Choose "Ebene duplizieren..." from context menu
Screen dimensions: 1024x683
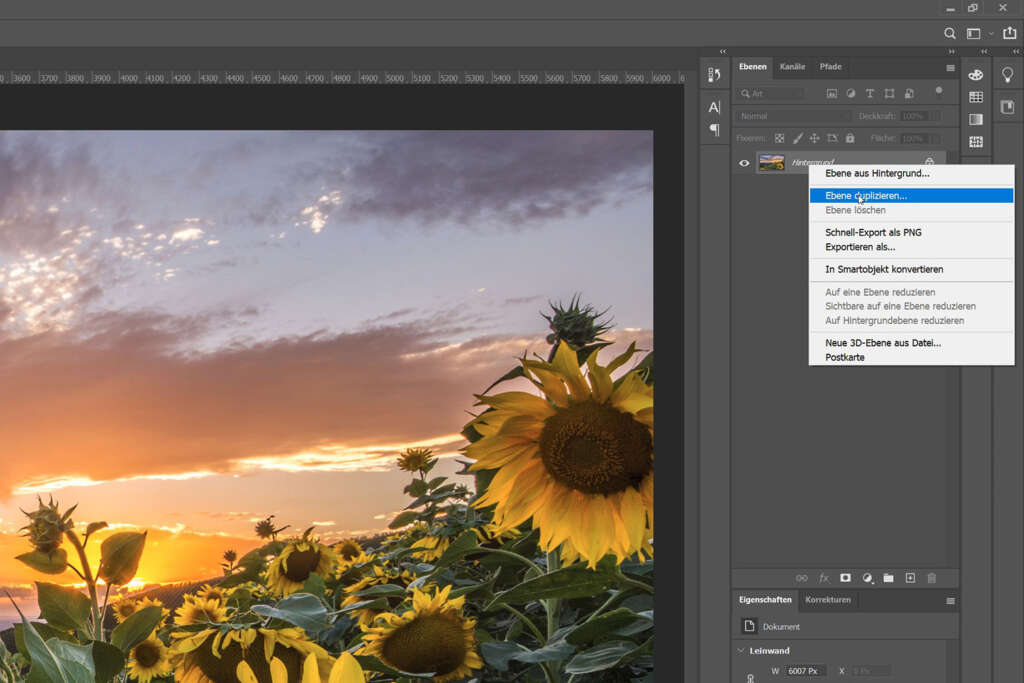866,196
